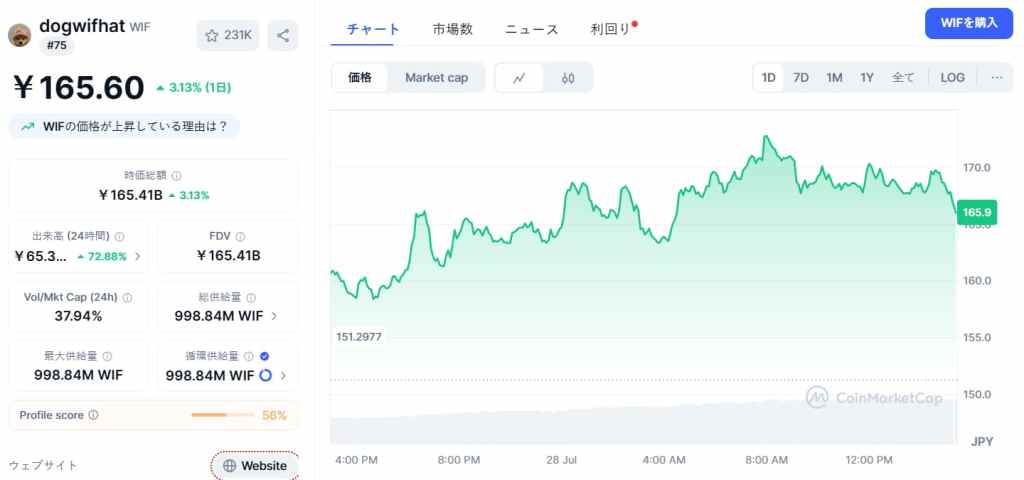
Task: Open the 利回り tab
Action: tap(611, 29)
